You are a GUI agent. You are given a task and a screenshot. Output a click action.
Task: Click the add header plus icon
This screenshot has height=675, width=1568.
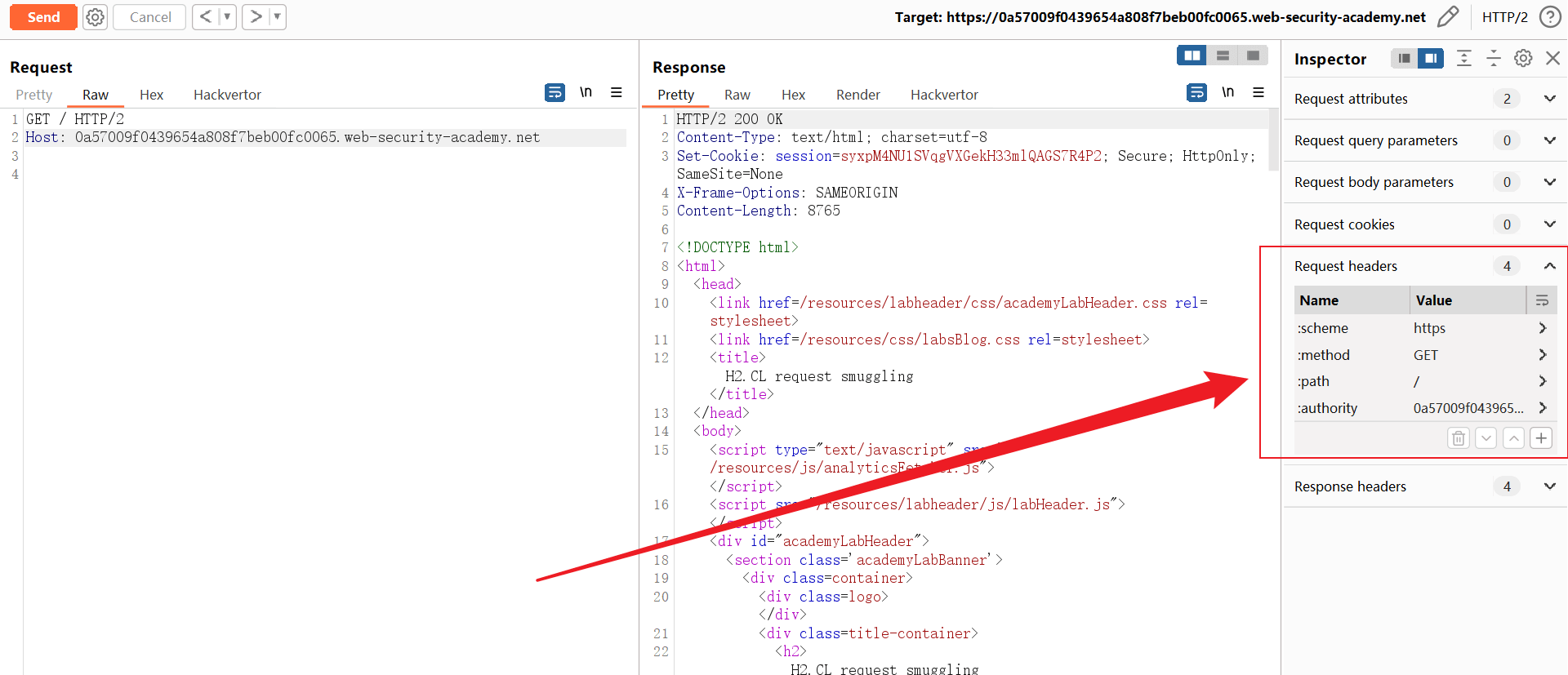pyautogui.click(x=1541, y=438)
